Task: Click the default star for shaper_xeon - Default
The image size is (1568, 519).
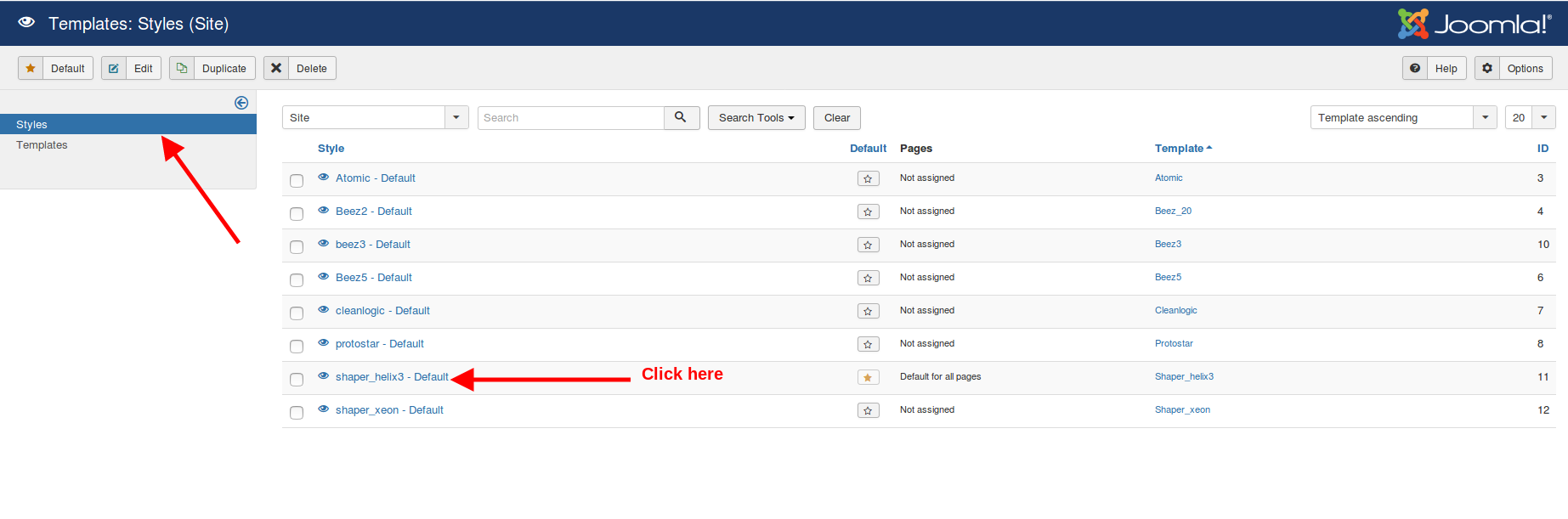Action: point(868,410)
